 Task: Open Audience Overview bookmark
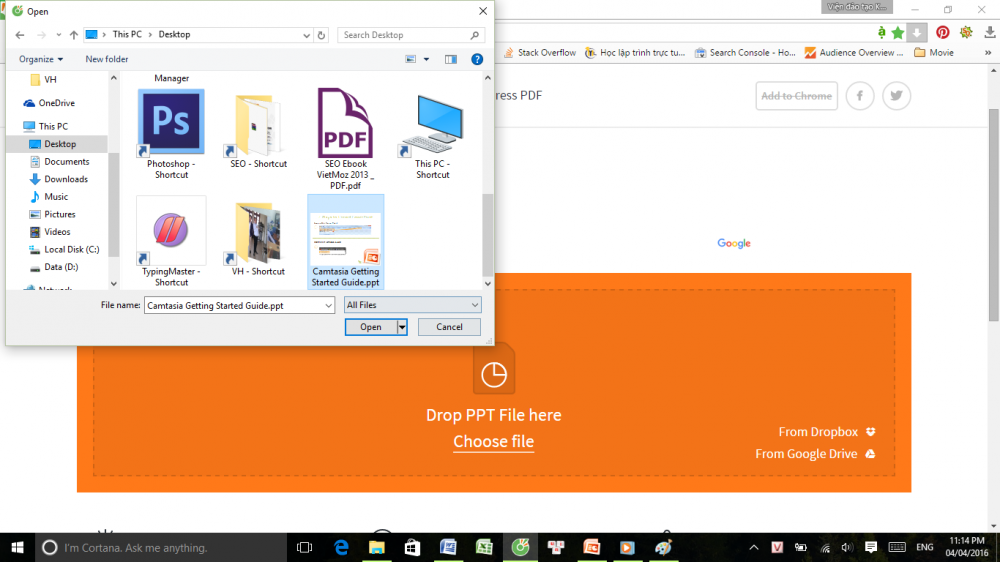(854, 53)
